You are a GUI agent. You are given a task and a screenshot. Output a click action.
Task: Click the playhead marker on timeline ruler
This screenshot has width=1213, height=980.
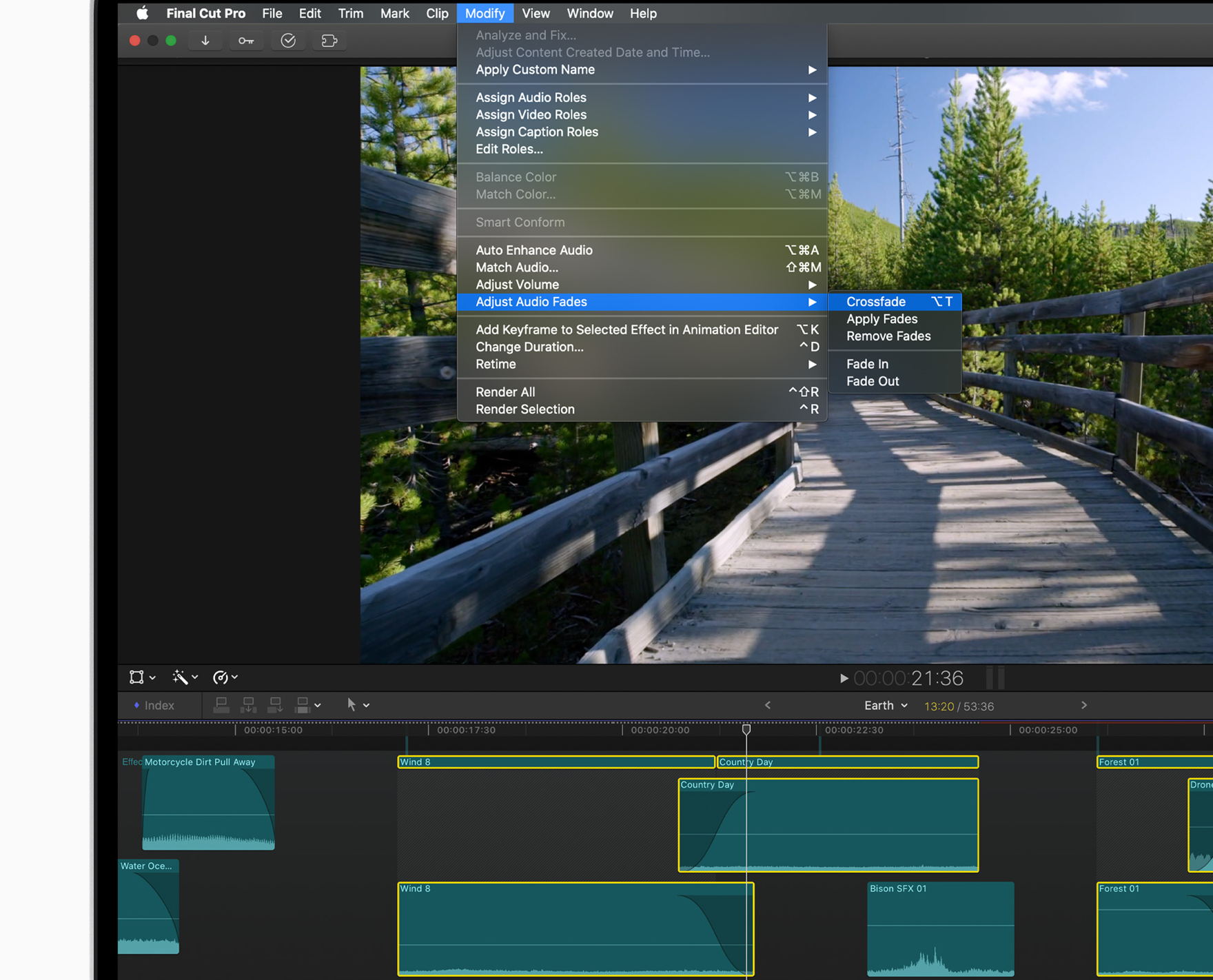click(746, 729)
